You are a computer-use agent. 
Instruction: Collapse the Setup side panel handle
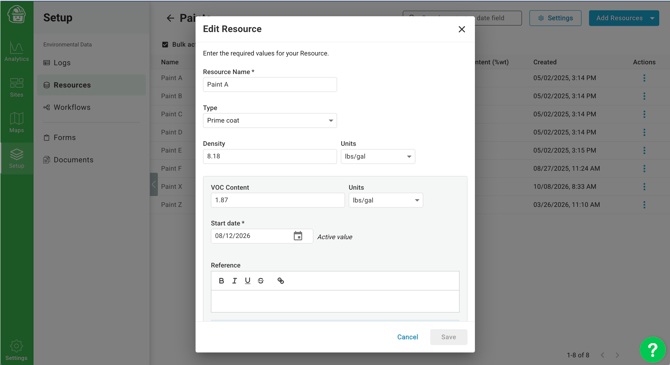pos(154,184)
